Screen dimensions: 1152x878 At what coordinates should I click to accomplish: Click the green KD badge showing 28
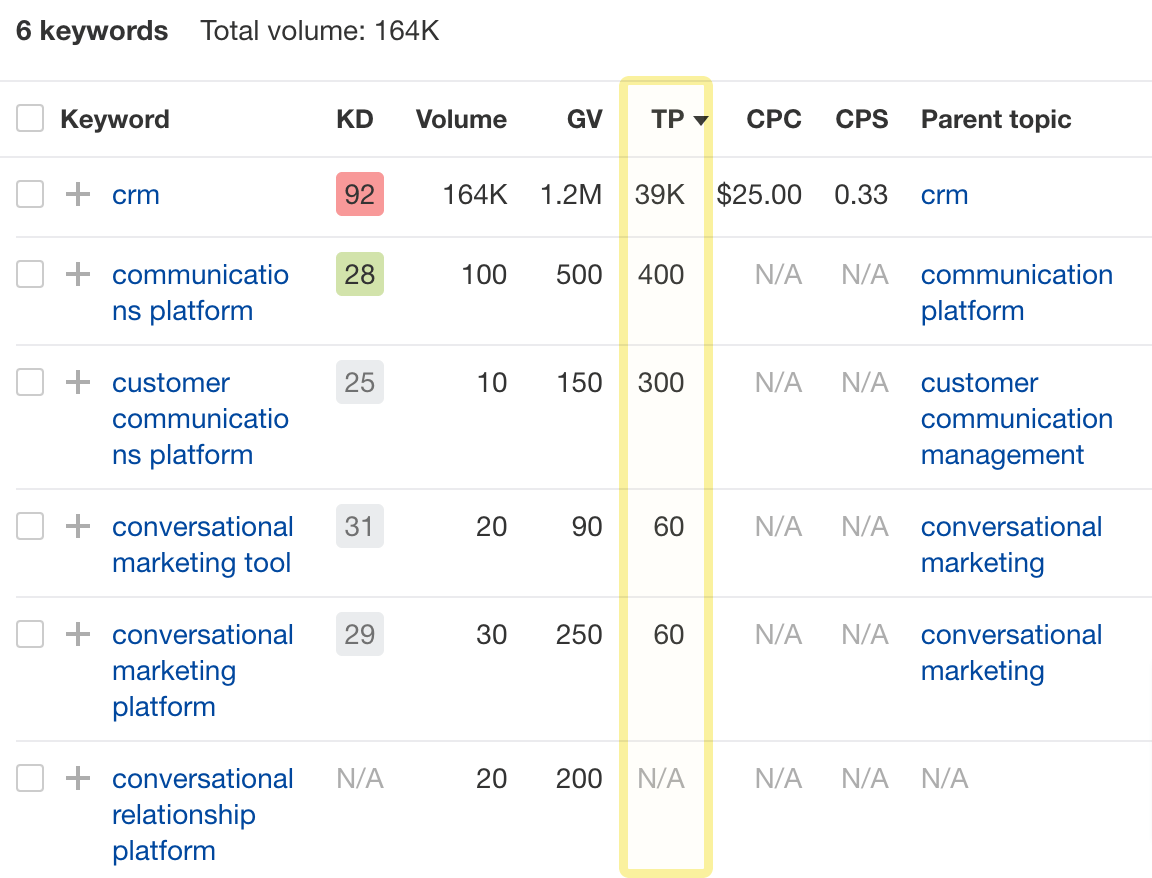(359, 274)
